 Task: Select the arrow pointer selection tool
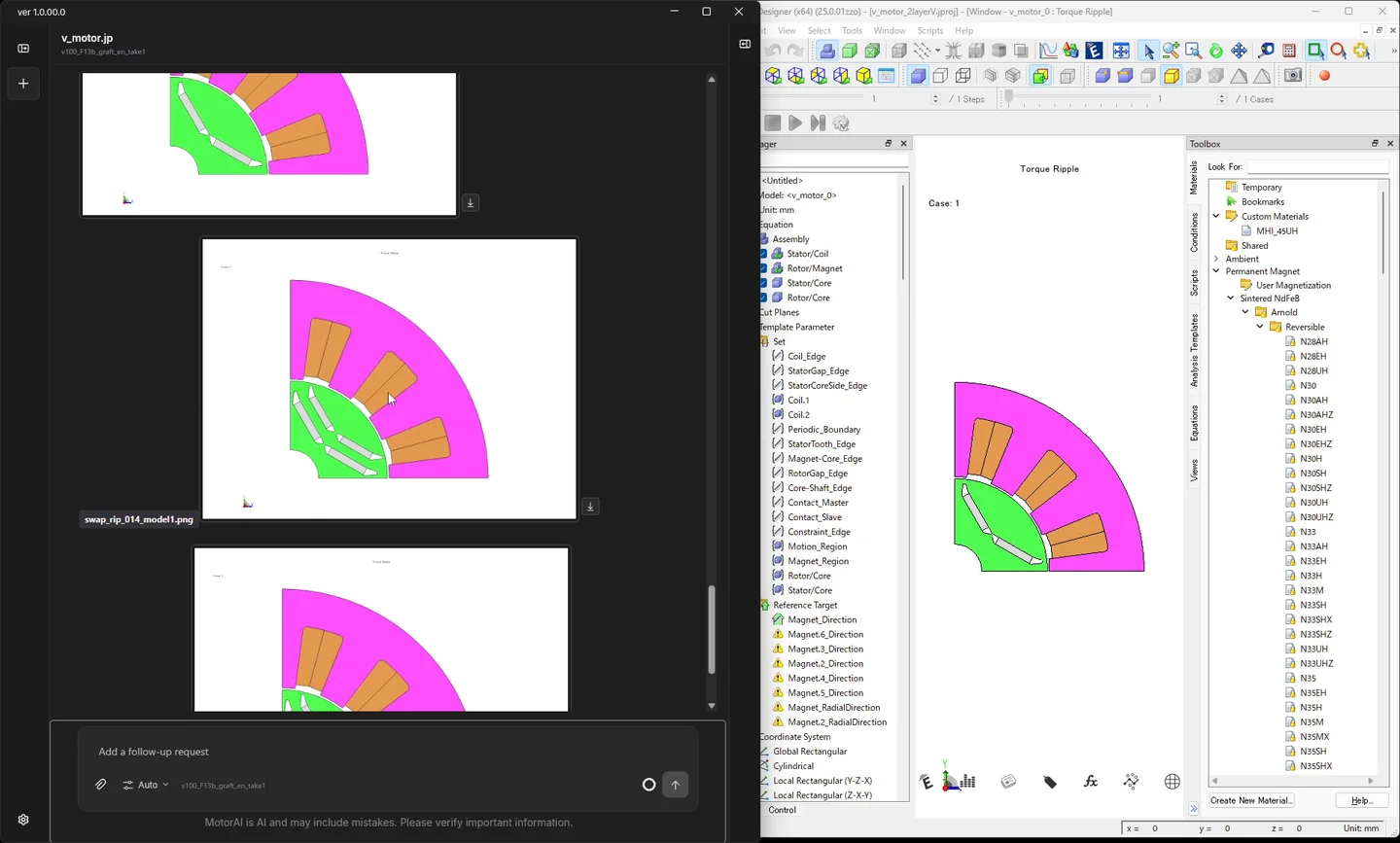[1148, 51]
